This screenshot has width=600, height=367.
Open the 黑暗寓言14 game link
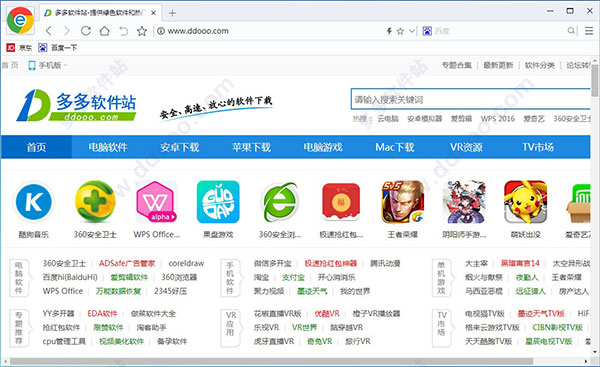[520, 263]
